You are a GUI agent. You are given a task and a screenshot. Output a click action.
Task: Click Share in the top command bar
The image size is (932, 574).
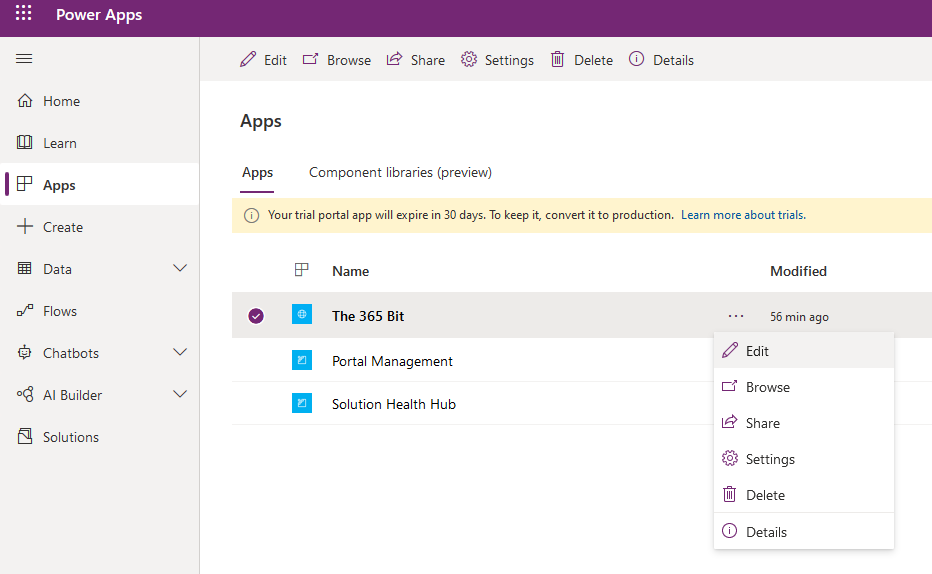pos(415,60)
